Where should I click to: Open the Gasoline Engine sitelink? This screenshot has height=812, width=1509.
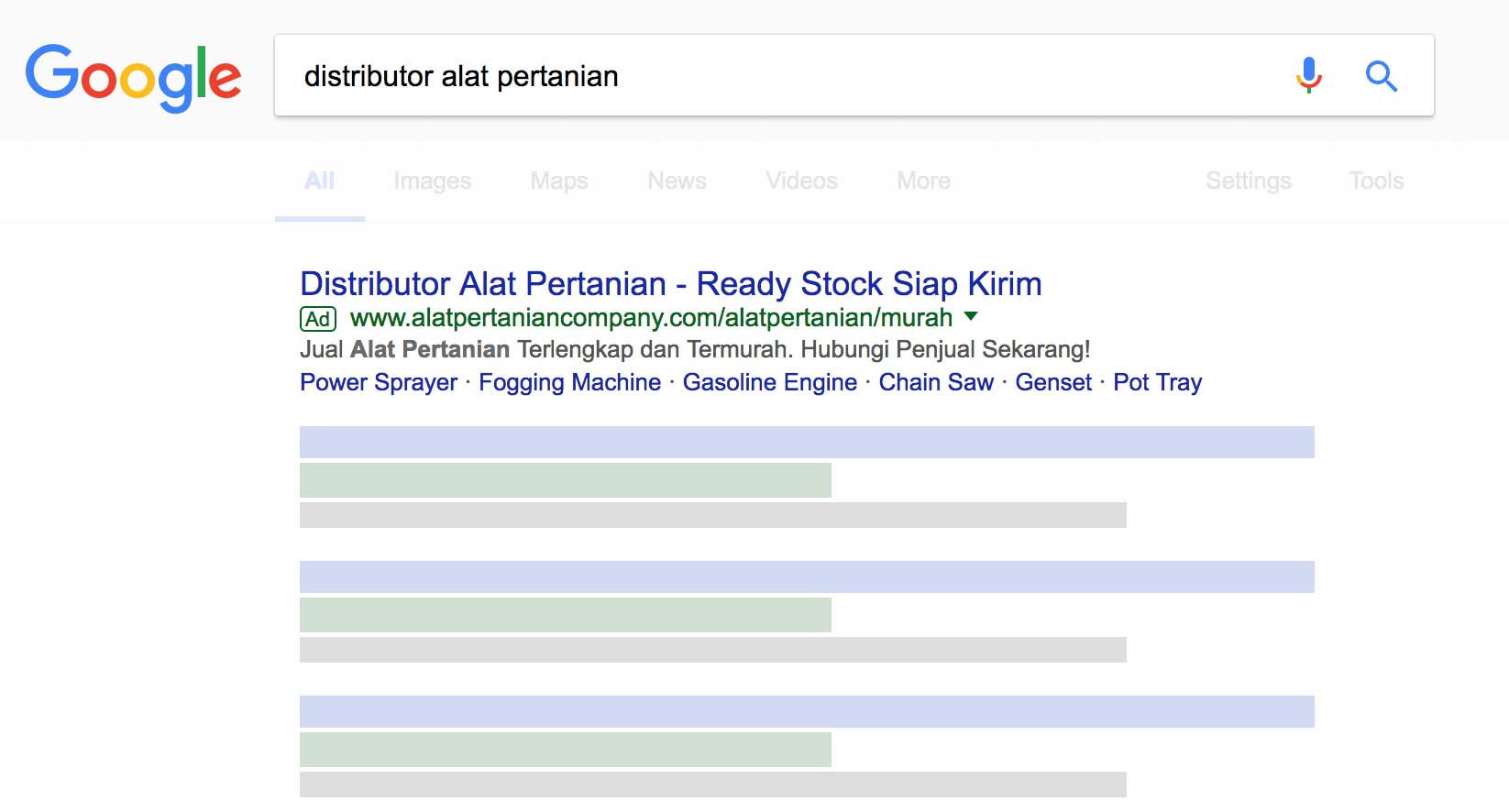coord(770,383)
